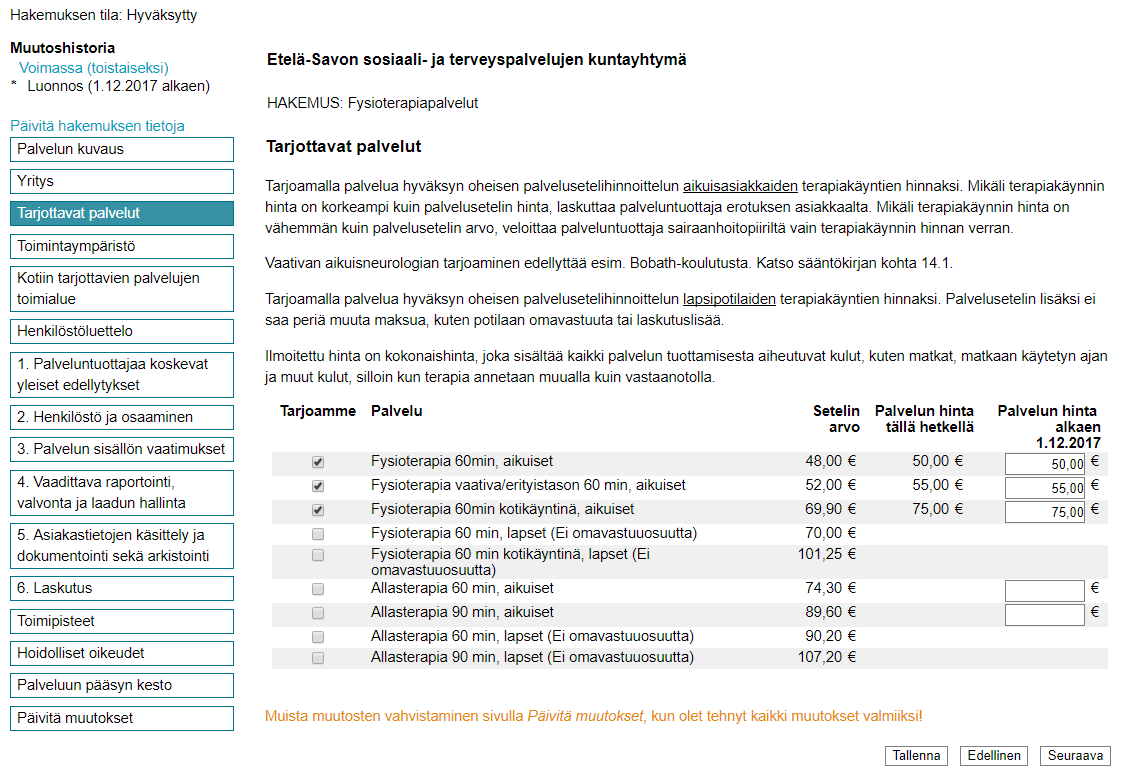Screen dimensions: 1122x775
Task: Open Voimassa (toistaiseksi) history link
Action: (94, 68)
